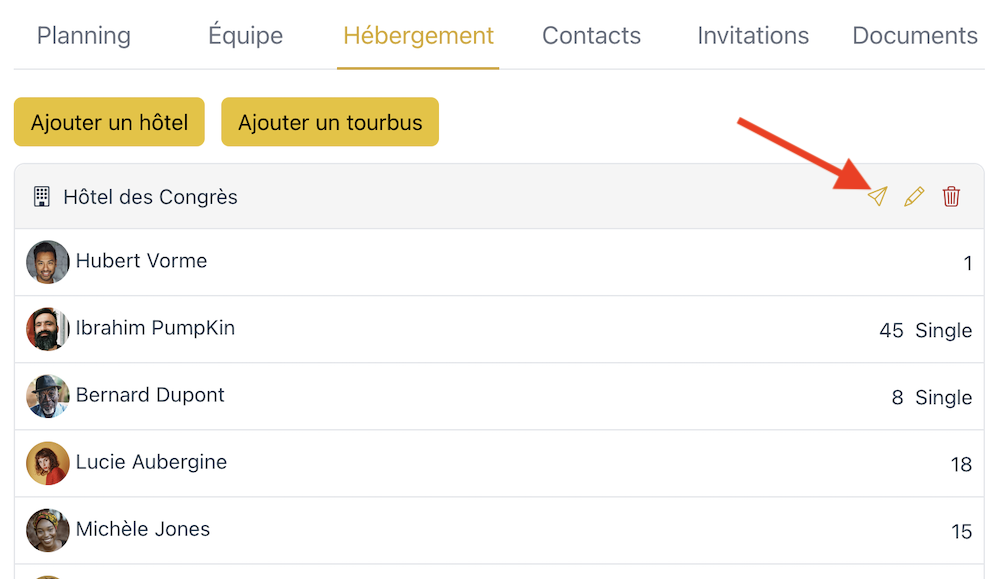This screenshot has height=579, width=1000.
Task: Select the Hébergement tab
Action: tap(418, 35)
